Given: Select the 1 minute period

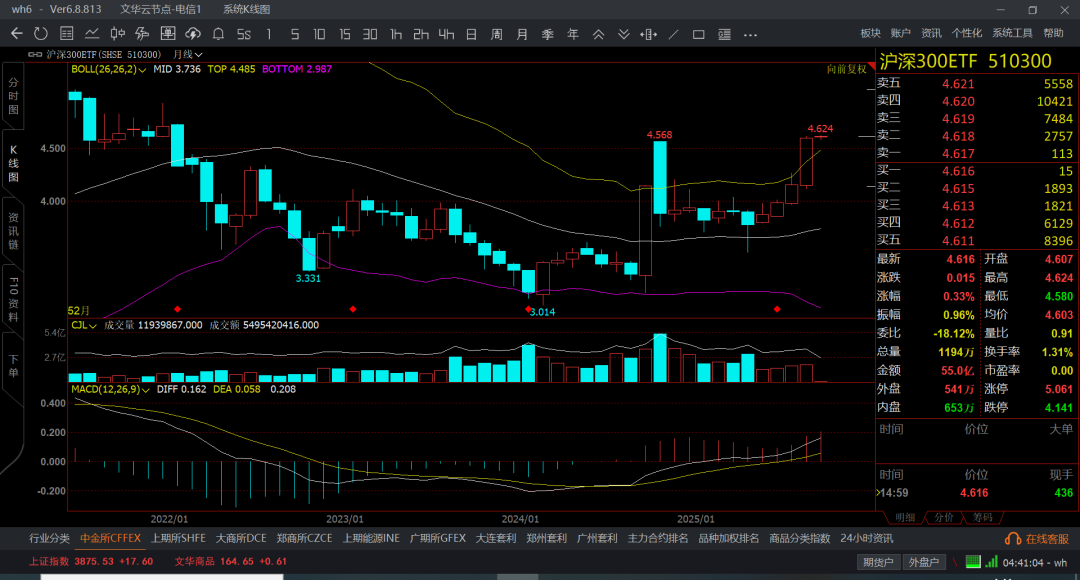Looking at the screenshot, I should coord(269,34).
